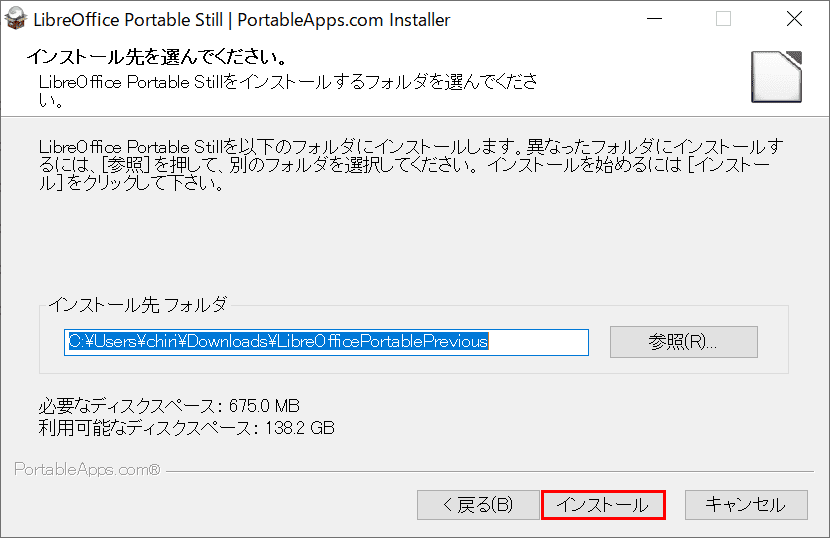
Task: Go back with the 戻る(B) button
Action: coord(478,505)
